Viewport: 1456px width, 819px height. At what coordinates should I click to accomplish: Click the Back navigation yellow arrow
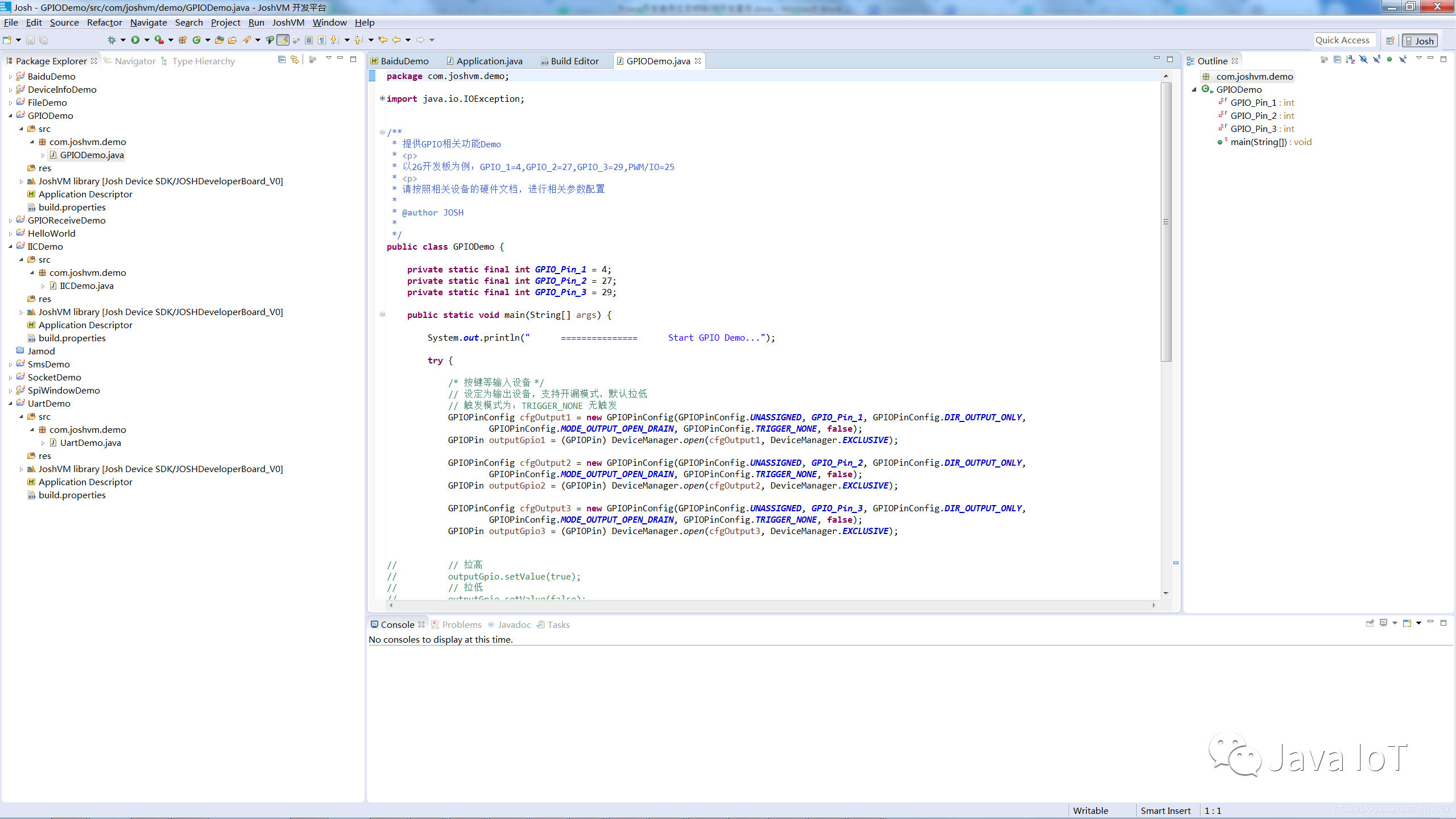[x=396, y=40]
